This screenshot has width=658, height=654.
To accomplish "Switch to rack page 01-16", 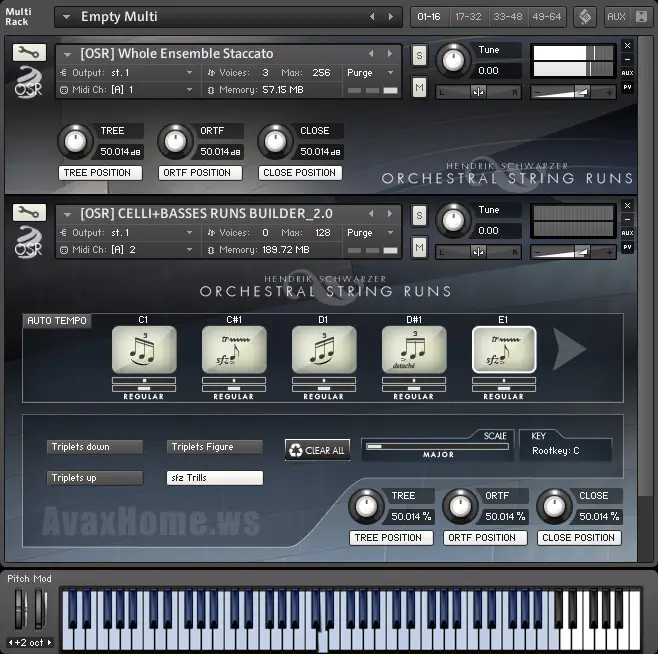I will 429,17.
